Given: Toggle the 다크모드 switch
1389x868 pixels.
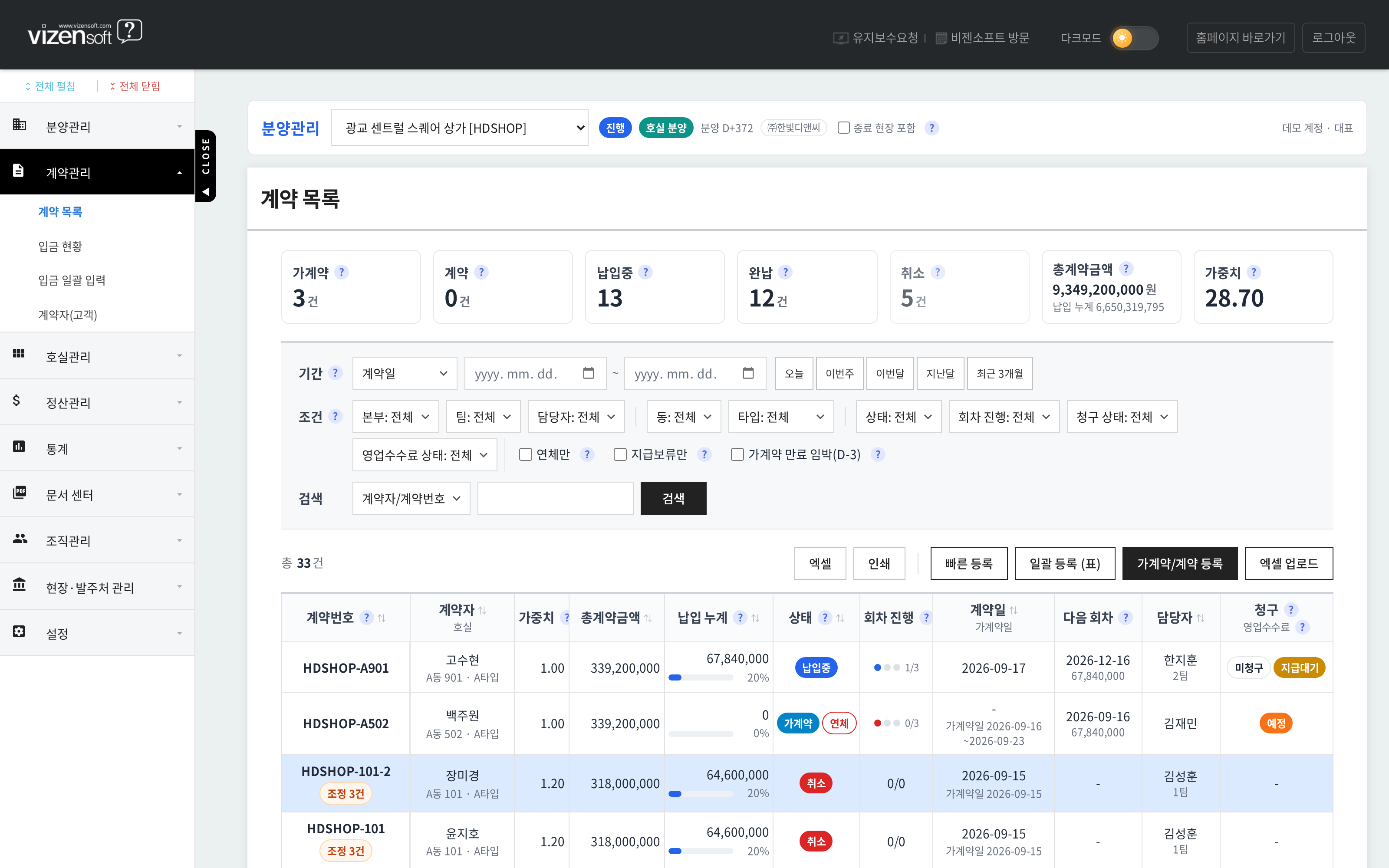Looking at the screenshot, I should click(1134, 38).
